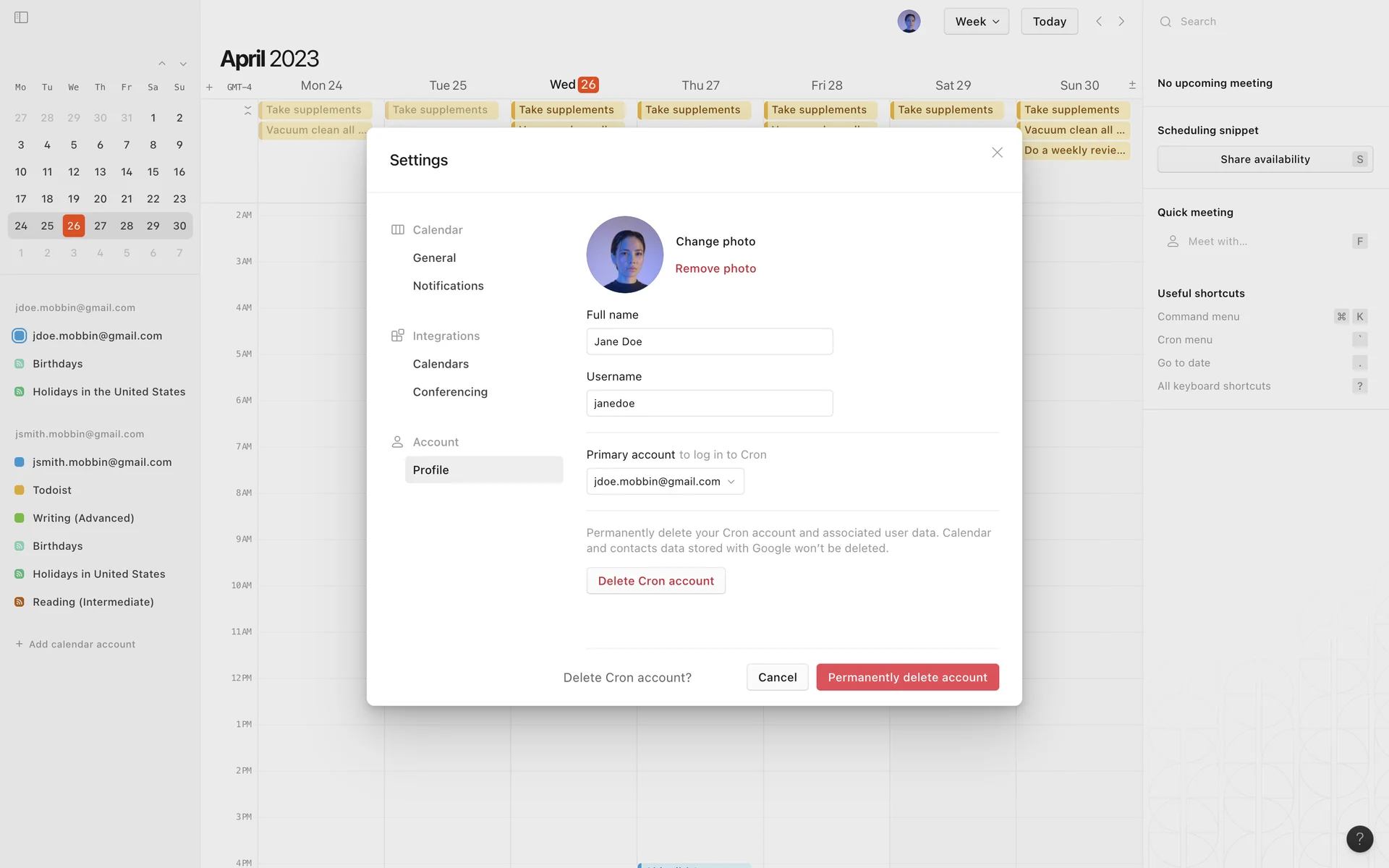
Task: Click the help question mark icon
Action: 1359,839
